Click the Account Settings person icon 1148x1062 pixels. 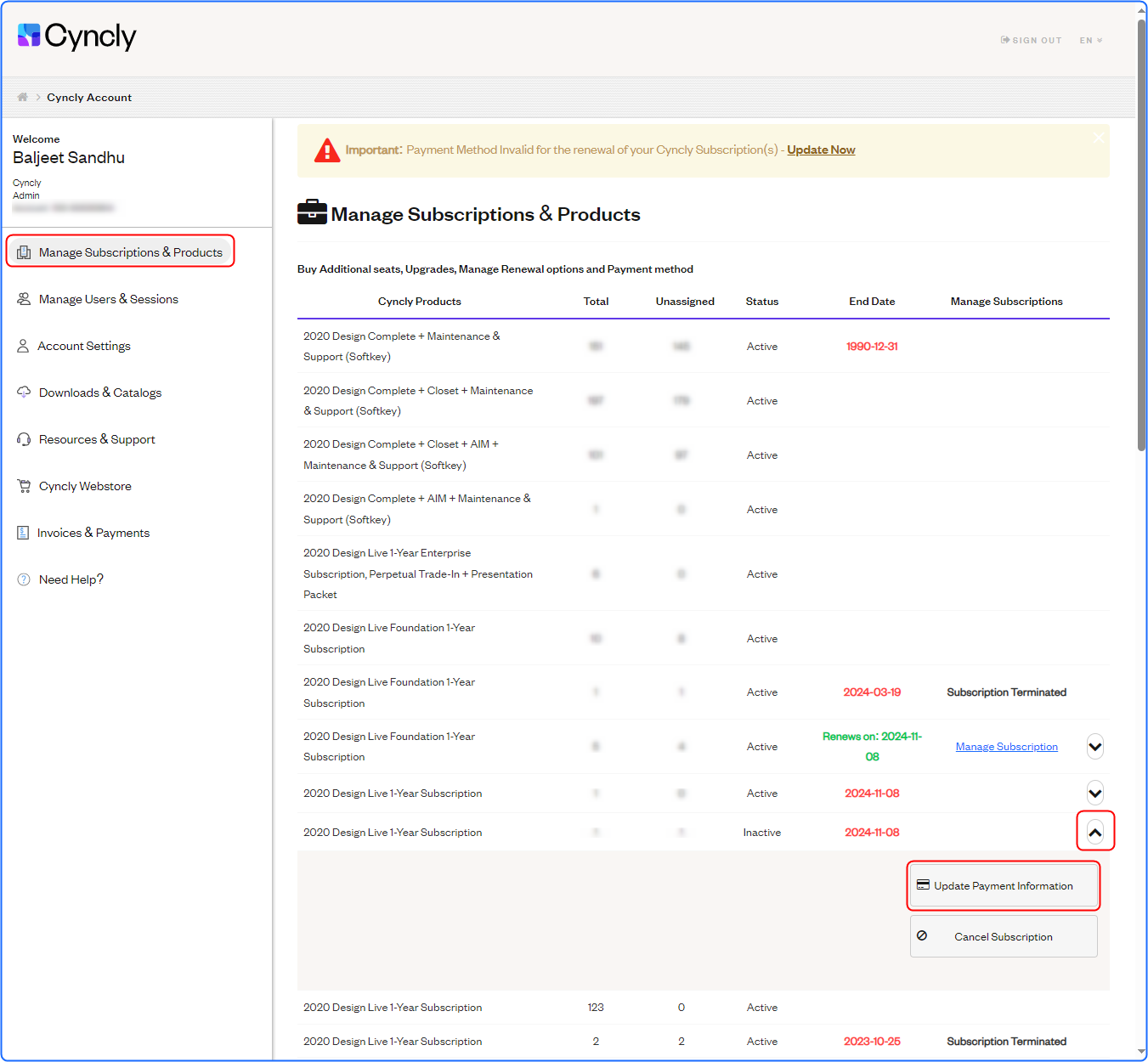point(23,346)
